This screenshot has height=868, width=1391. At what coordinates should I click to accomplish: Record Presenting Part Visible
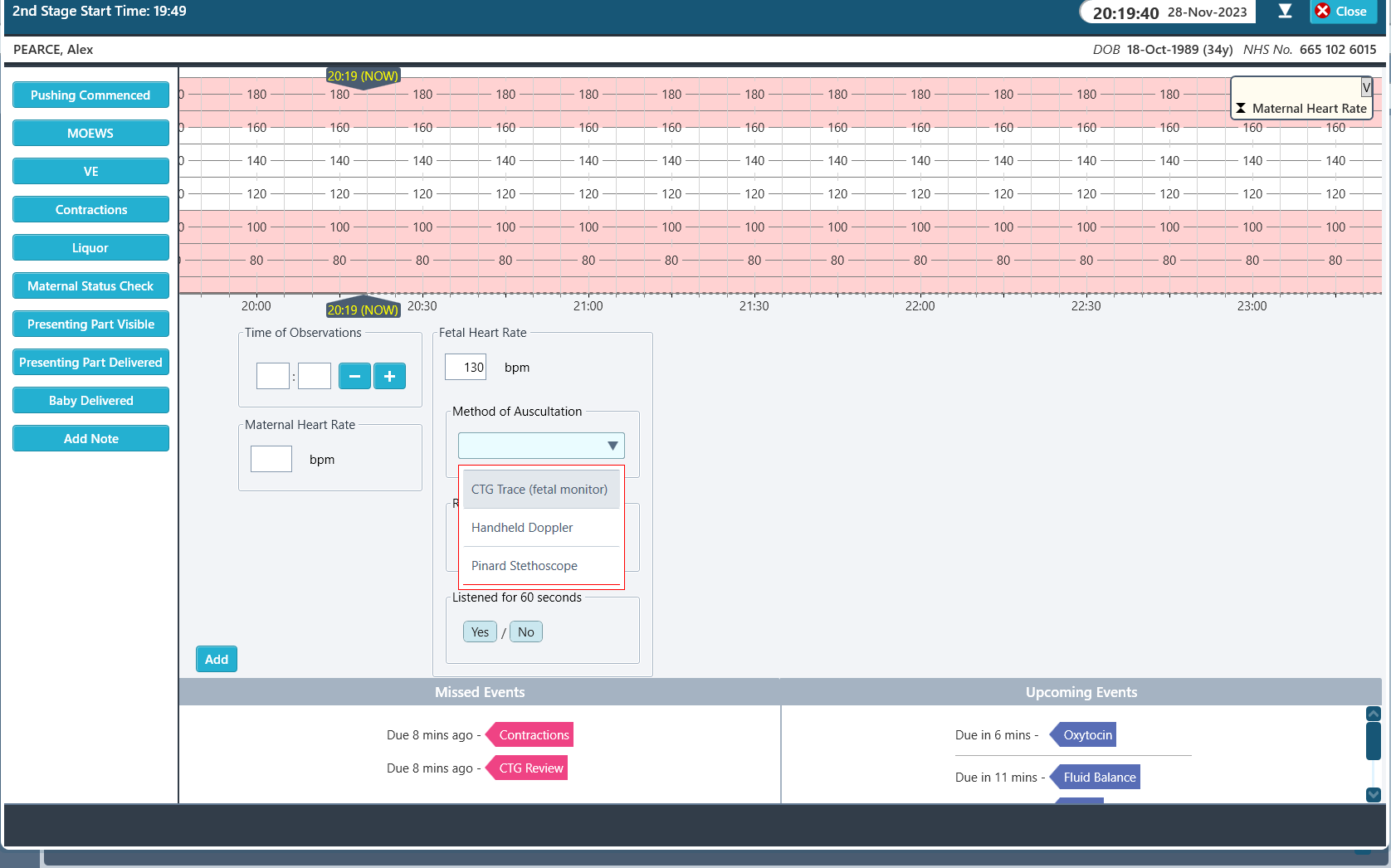pos(90,324)
